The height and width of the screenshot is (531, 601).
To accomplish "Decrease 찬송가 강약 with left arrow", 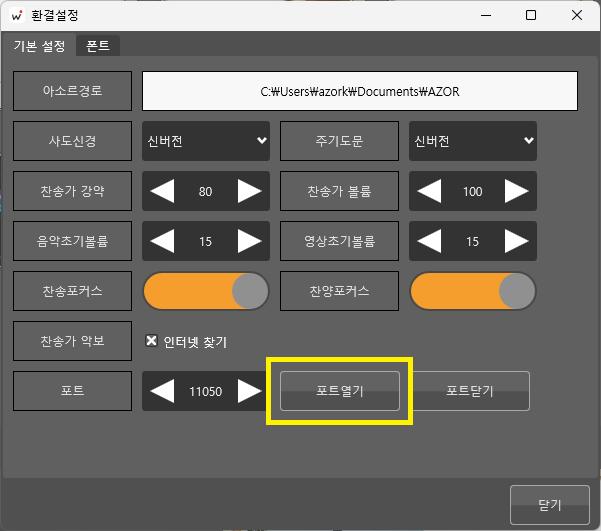I will (x=162, y=191).
